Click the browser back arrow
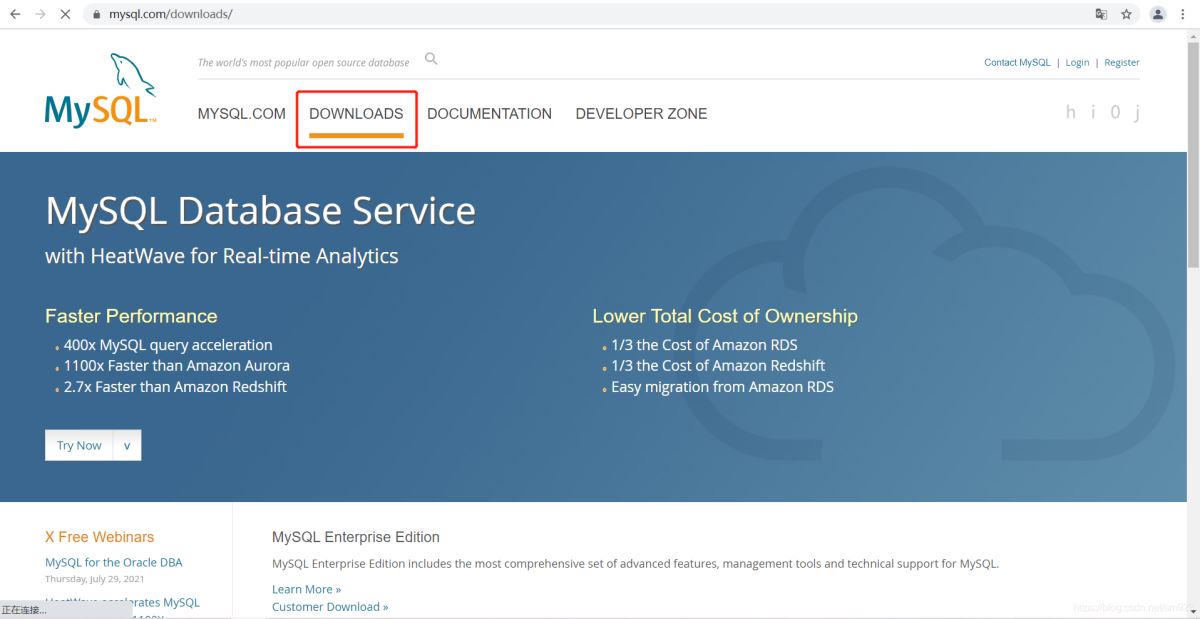1200x619 pixels. 15,15
